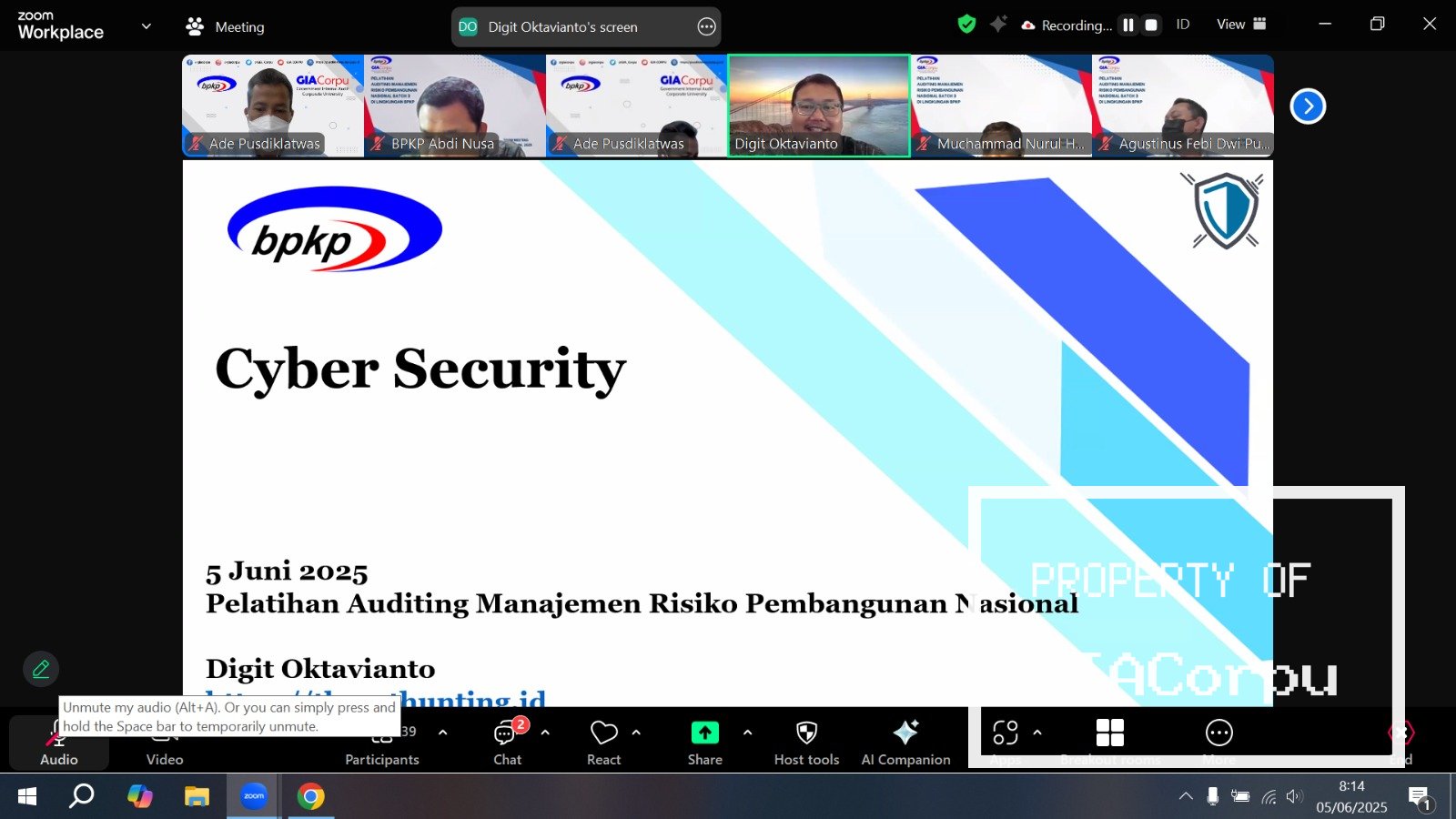The width and height of the screenshot is (1456, 819).
Task: Click the React heart icon
Action: coord(603,733)
